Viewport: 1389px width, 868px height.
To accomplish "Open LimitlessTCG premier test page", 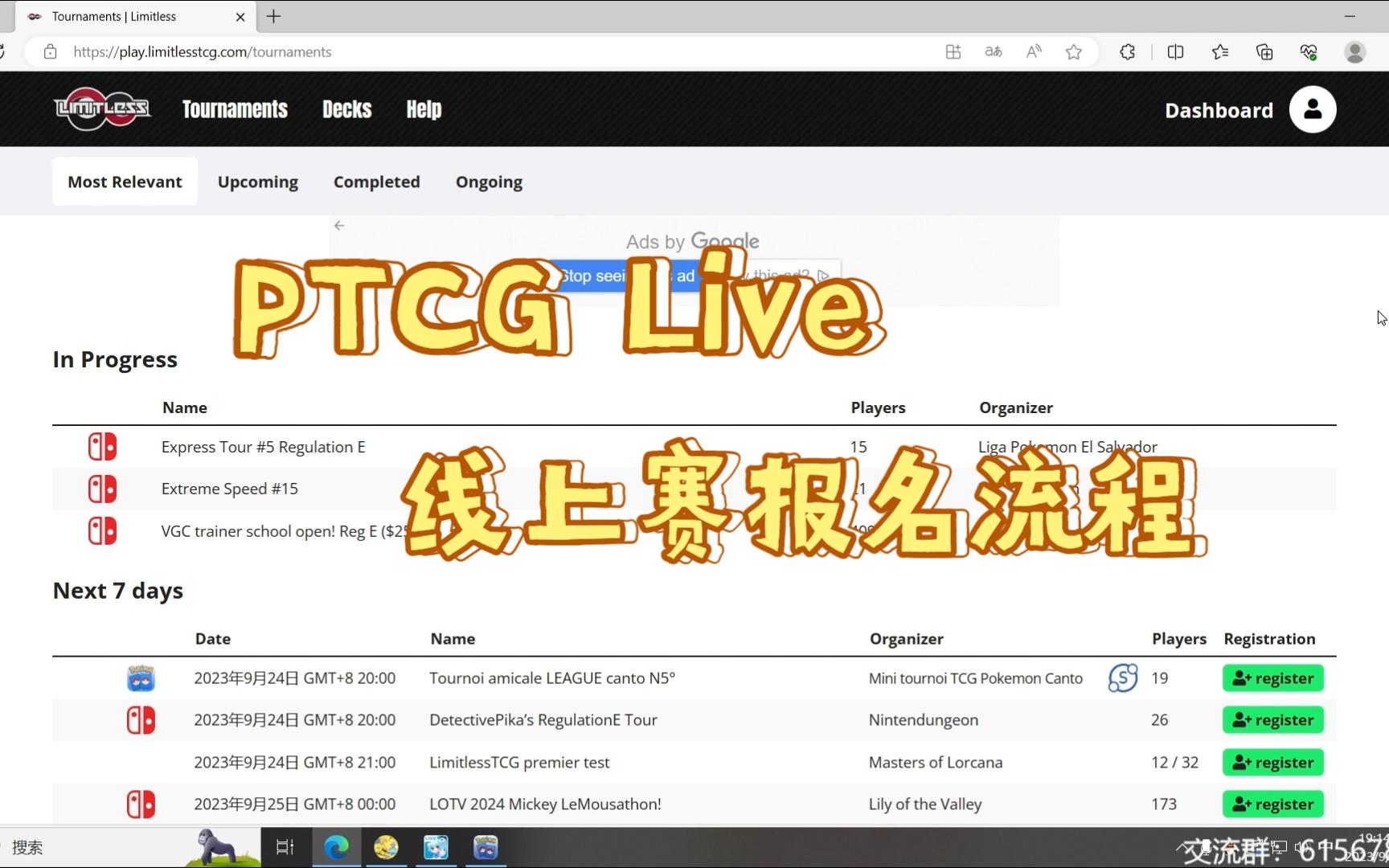I will tap(519, 762).
